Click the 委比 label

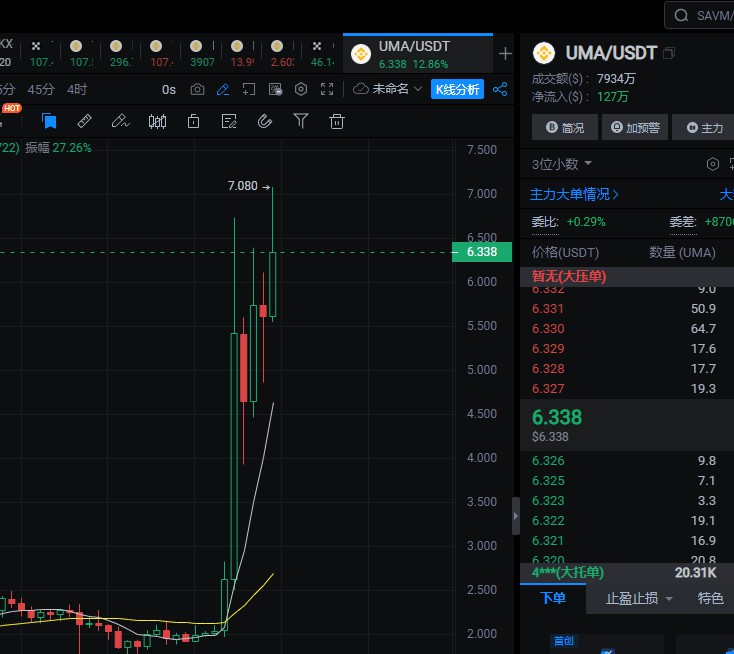pyautogui.click(x=545, y=222)
